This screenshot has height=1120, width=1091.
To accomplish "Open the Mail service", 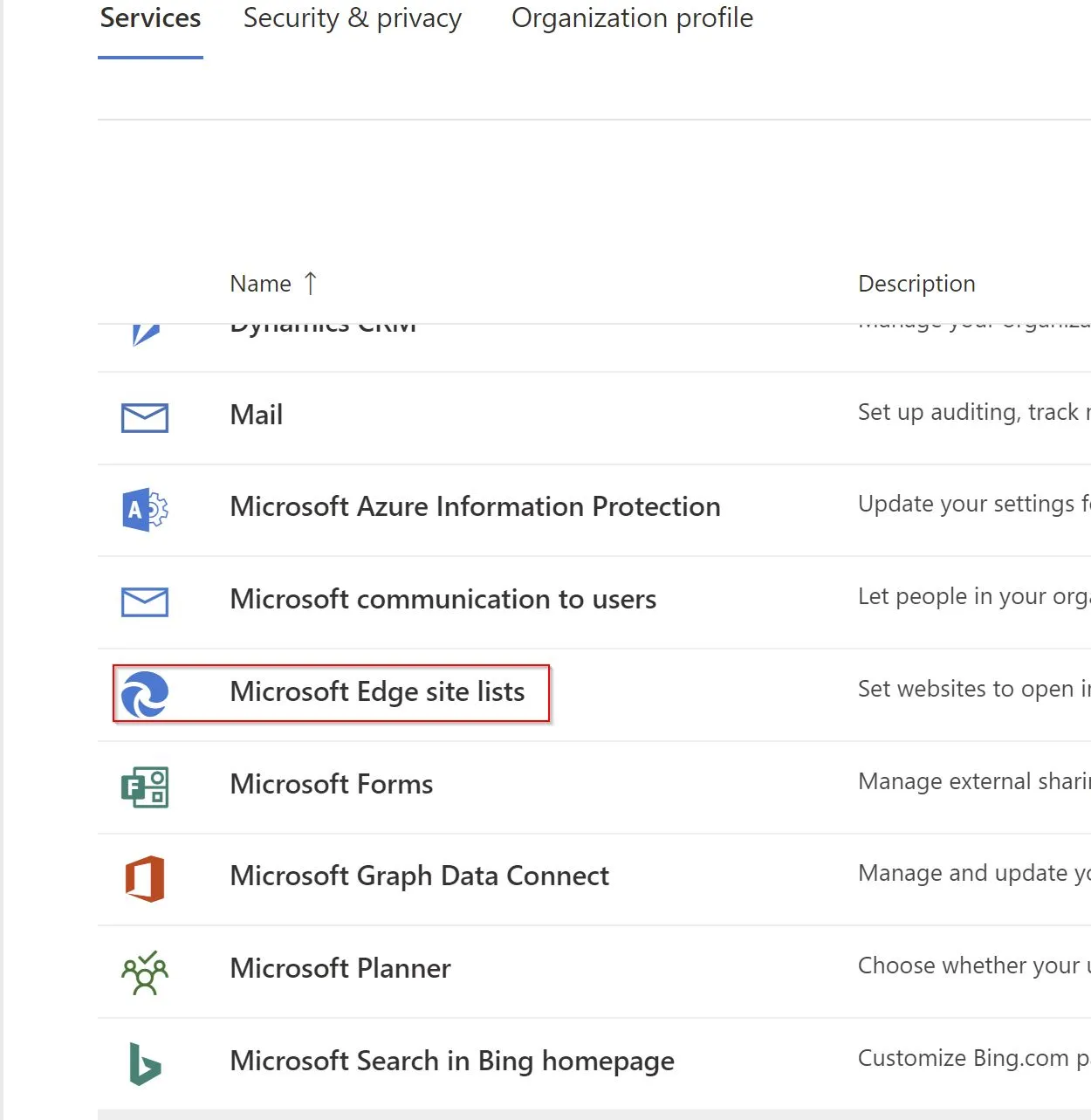I will 256,415.
